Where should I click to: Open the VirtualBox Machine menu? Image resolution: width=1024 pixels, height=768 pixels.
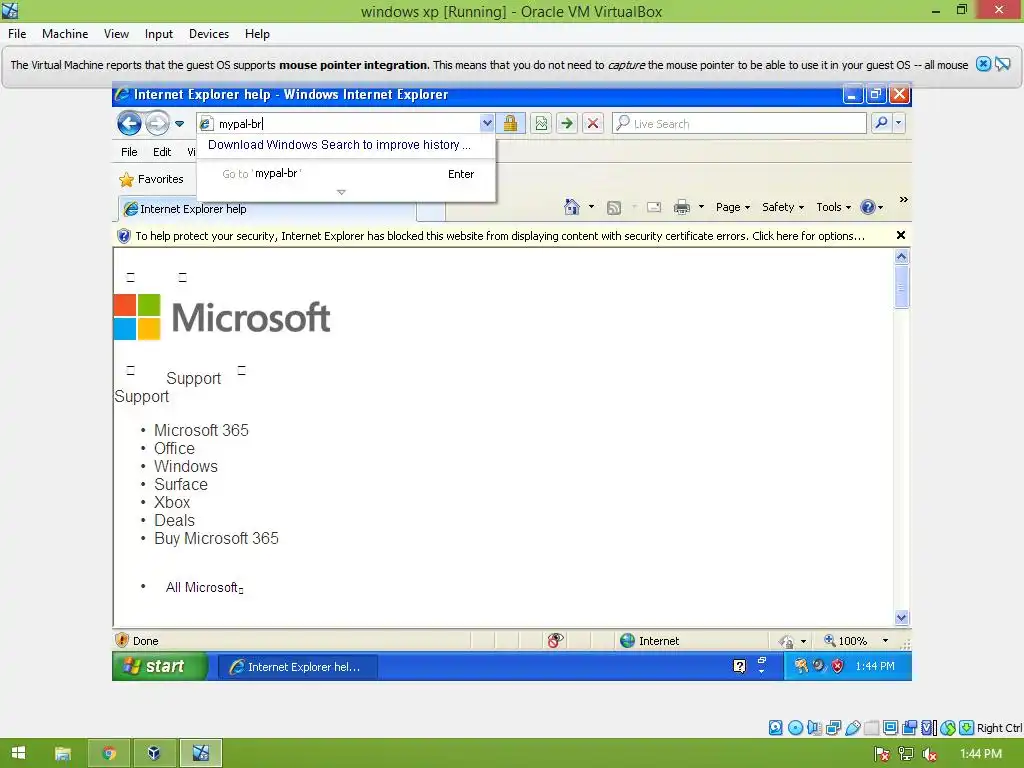(65, 34)
